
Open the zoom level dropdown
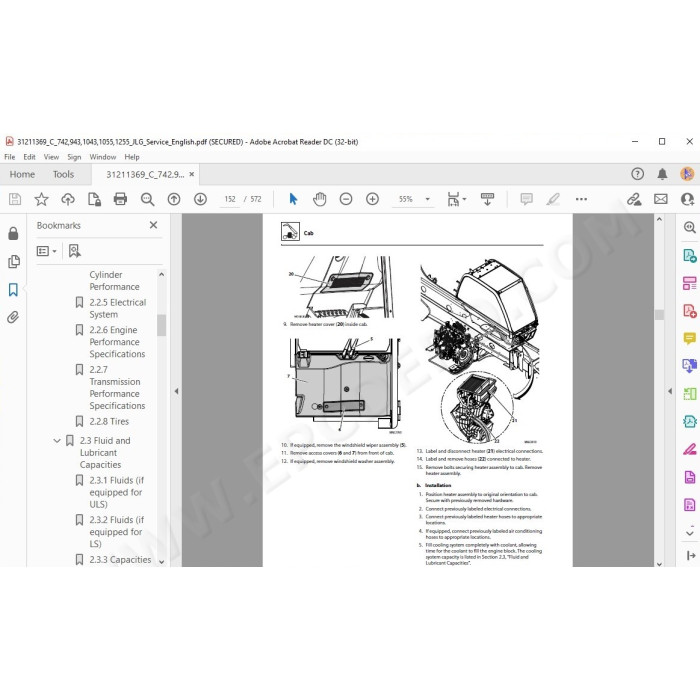point(428,199)
